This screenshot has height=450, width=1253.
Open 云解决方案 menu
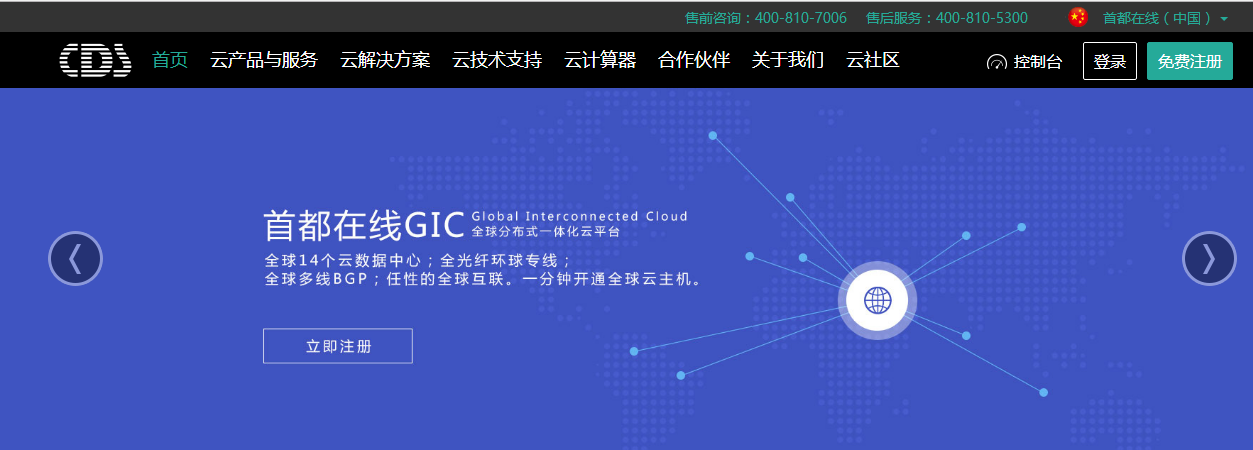(x=385, y=60)
